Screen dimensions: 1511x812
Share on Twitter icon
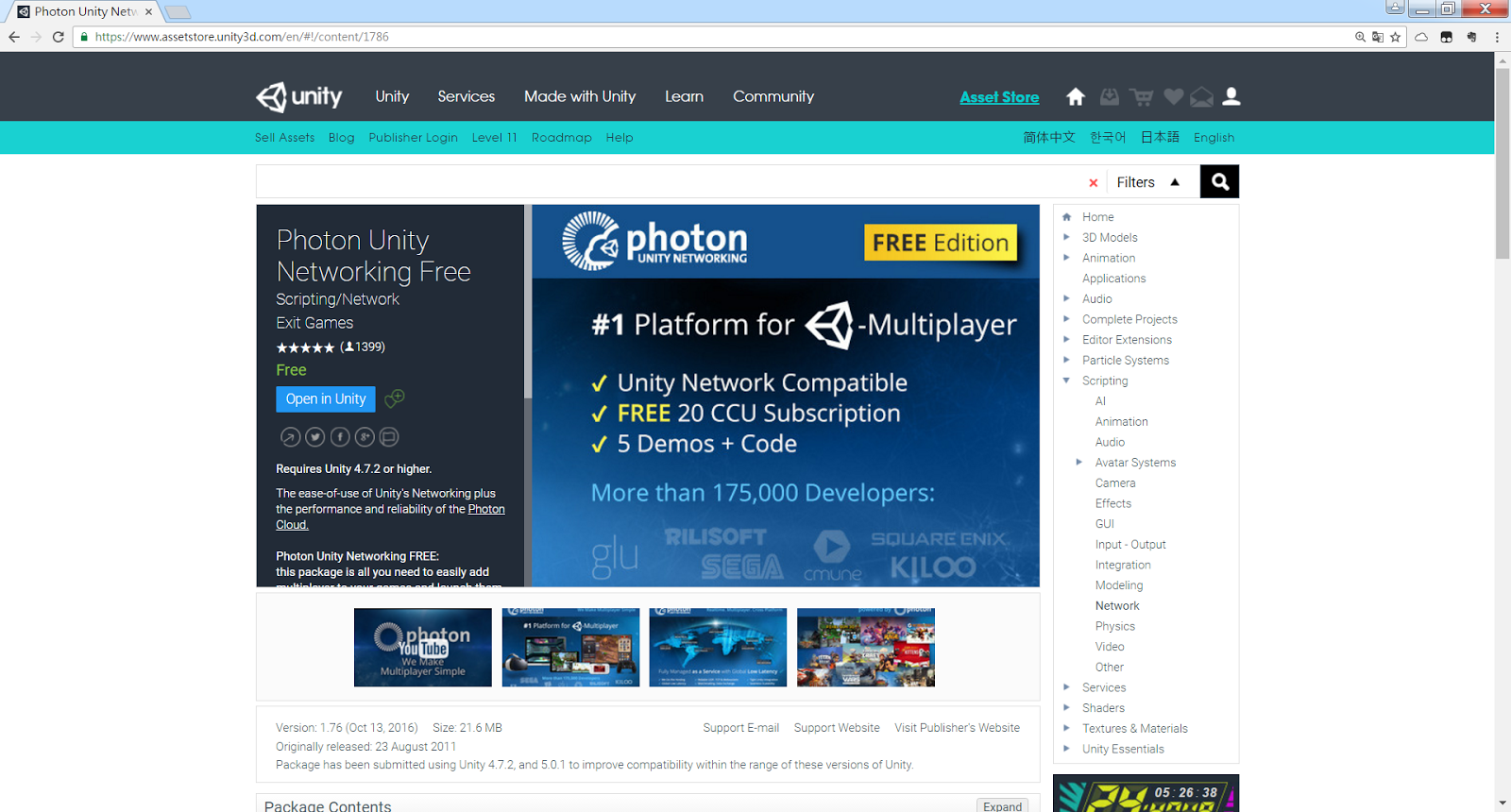coord(315,437)
